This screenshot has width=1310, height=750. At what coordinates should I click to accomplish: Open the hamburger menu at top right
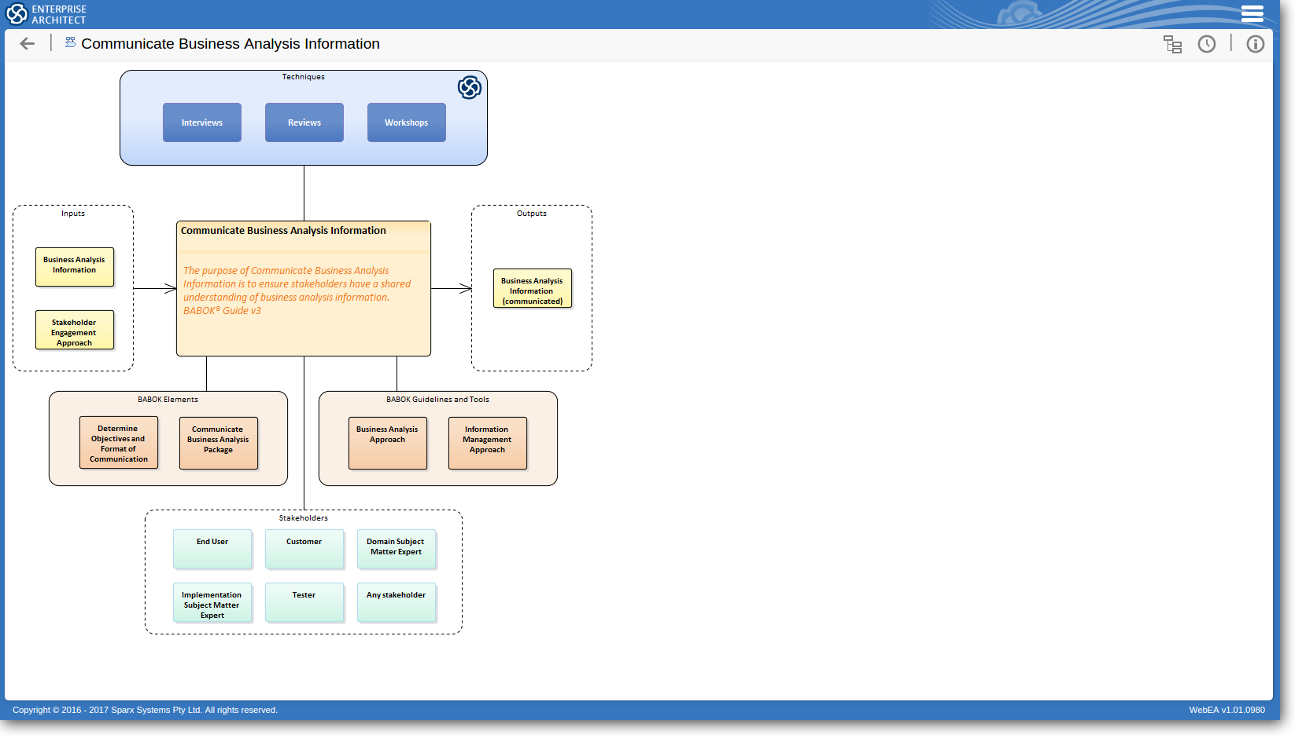tap(1252, 14)
